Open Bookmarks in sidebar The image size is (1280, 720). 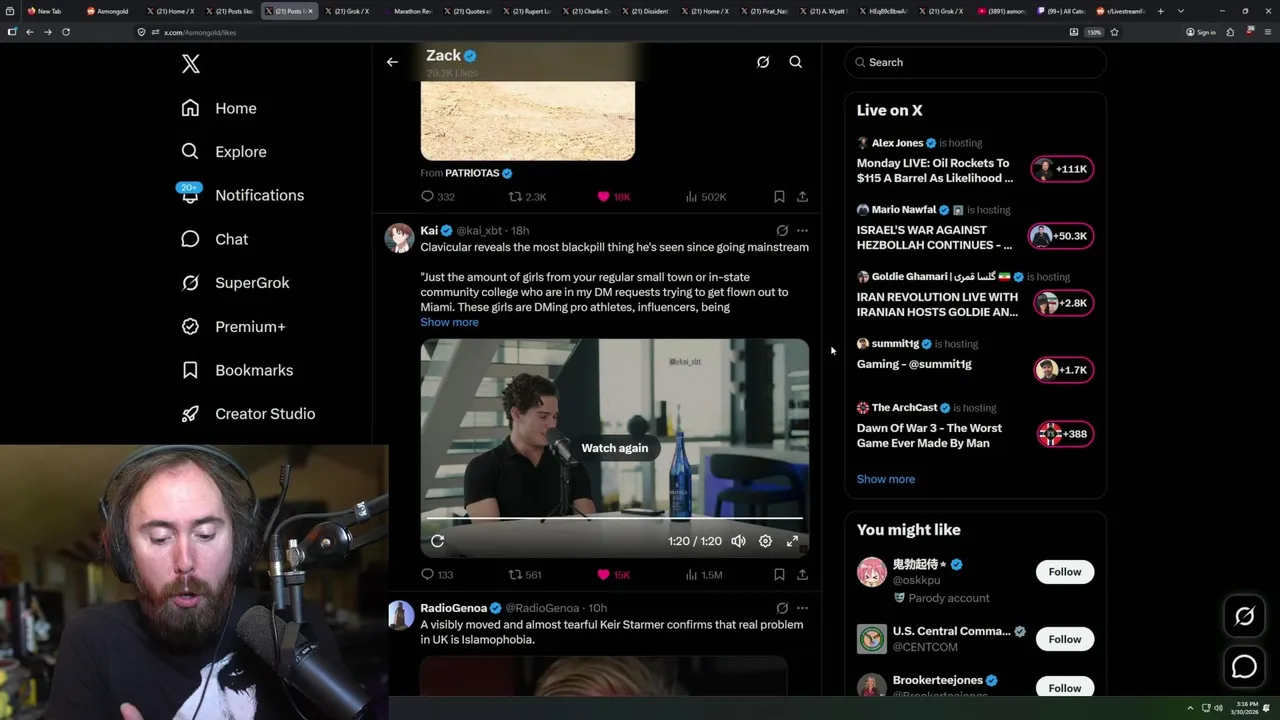click(237, 370)
